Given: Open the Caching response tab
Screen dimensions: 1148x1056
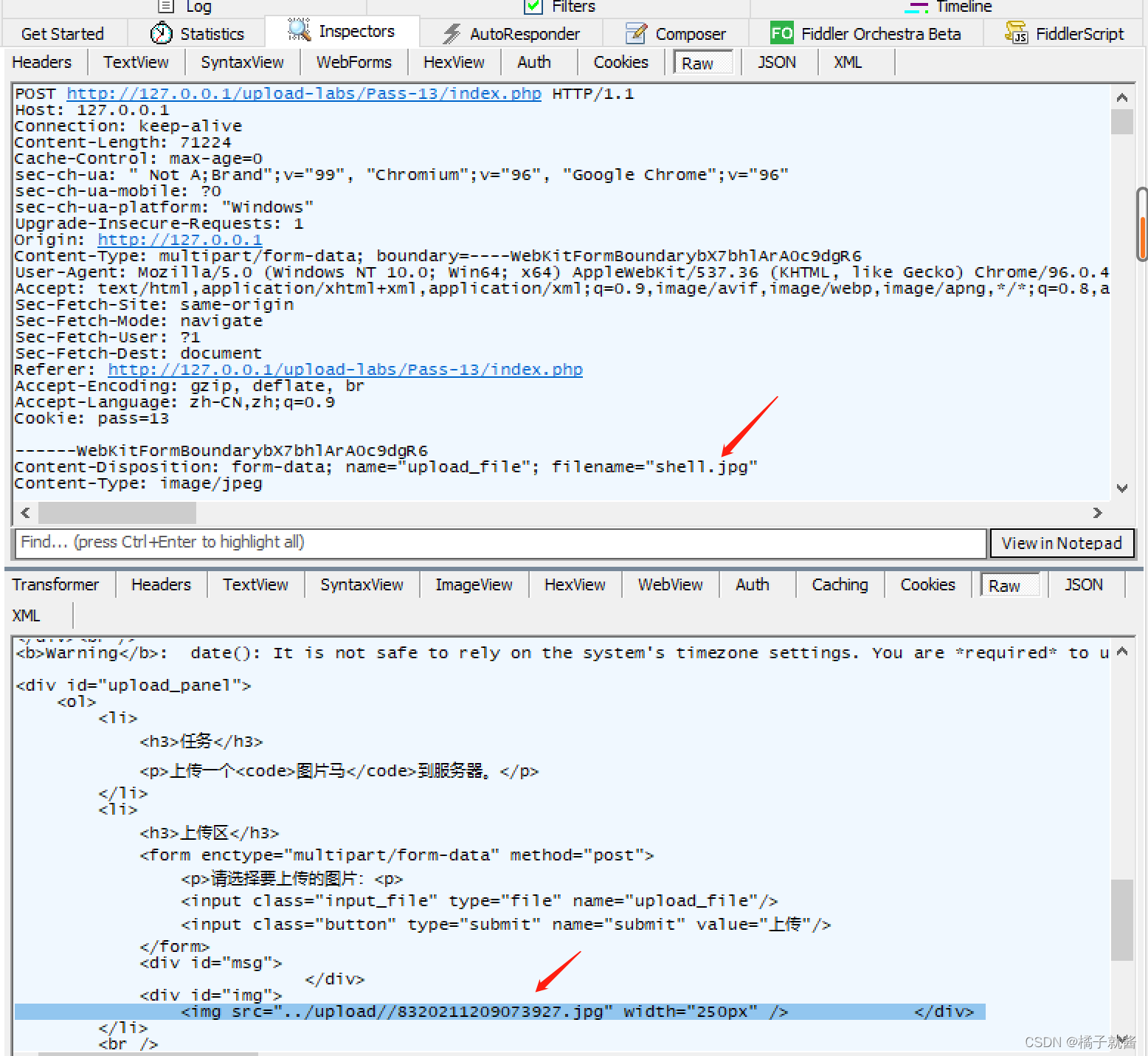Looking at the screenshot, I should point(840,585).
